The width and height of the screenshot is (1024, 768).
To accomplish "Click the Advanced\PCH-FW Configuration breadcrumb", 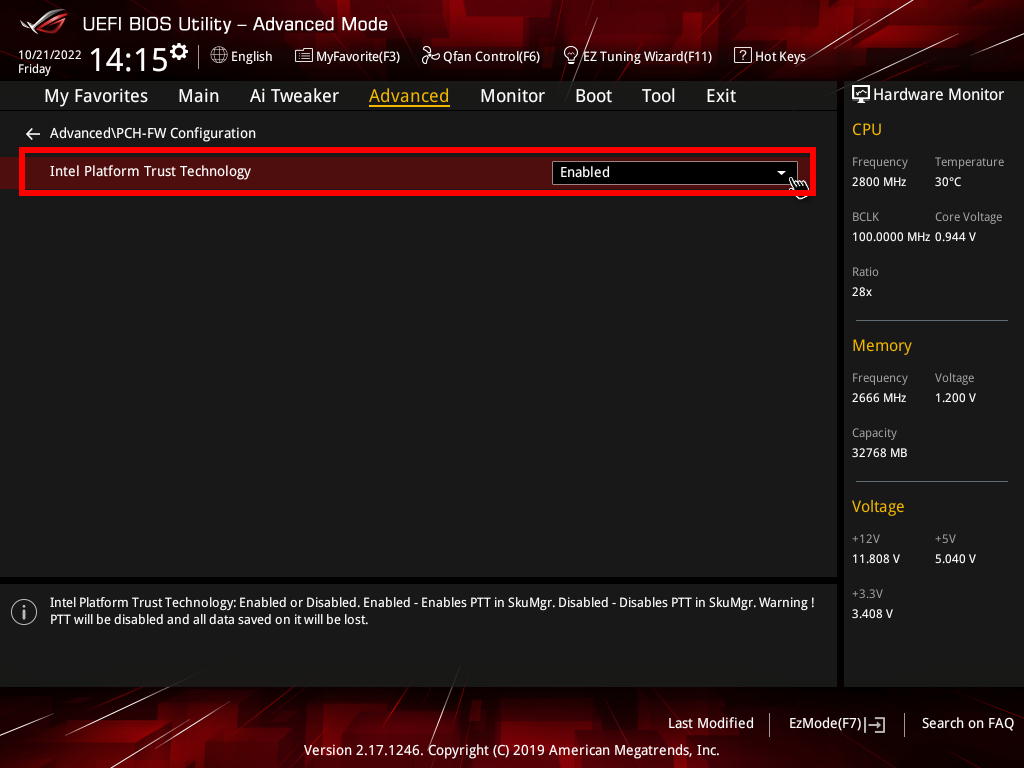I will click(x=153, y=133).
